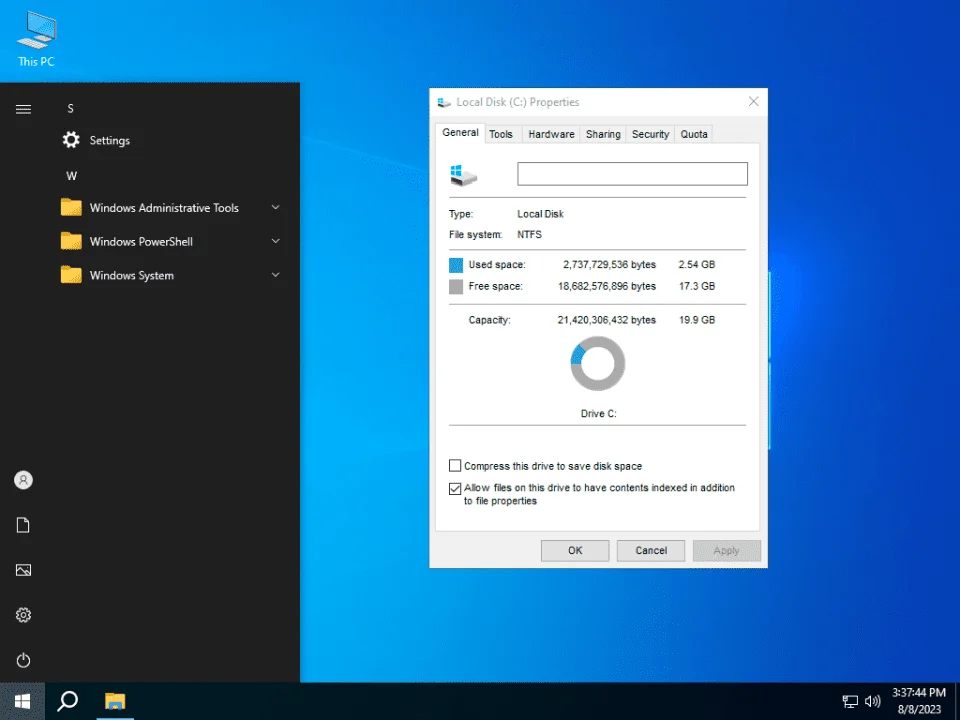The width and height of the screenshot is (960, 720).
Task: Click the drive label input field
Action: pos(632,174)
